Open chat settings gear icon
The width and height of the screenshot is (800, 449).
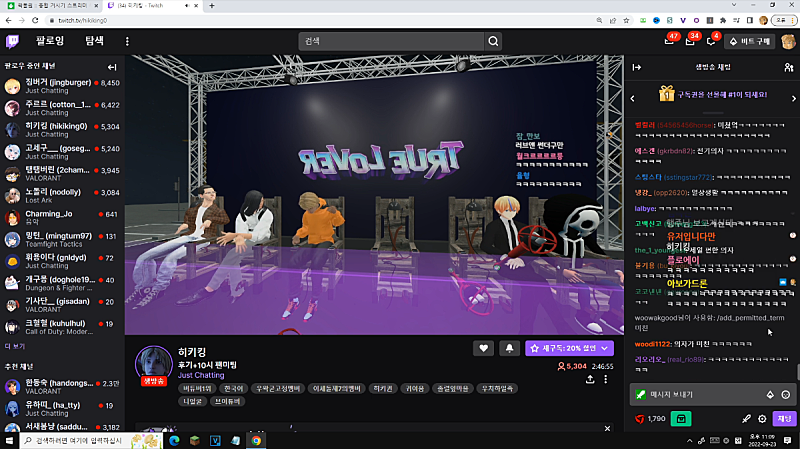(762, 419)
